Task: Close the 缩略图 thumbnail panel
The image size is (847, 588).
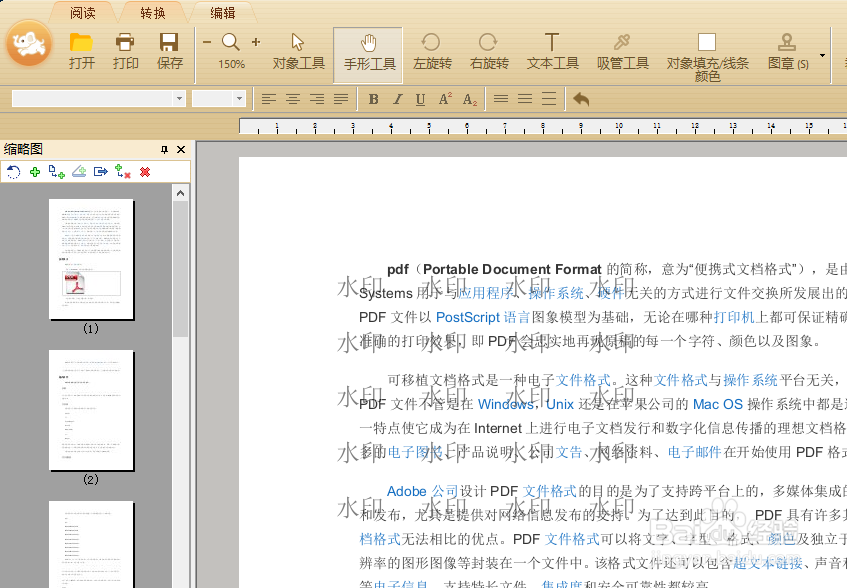Action: pos(182,150)
